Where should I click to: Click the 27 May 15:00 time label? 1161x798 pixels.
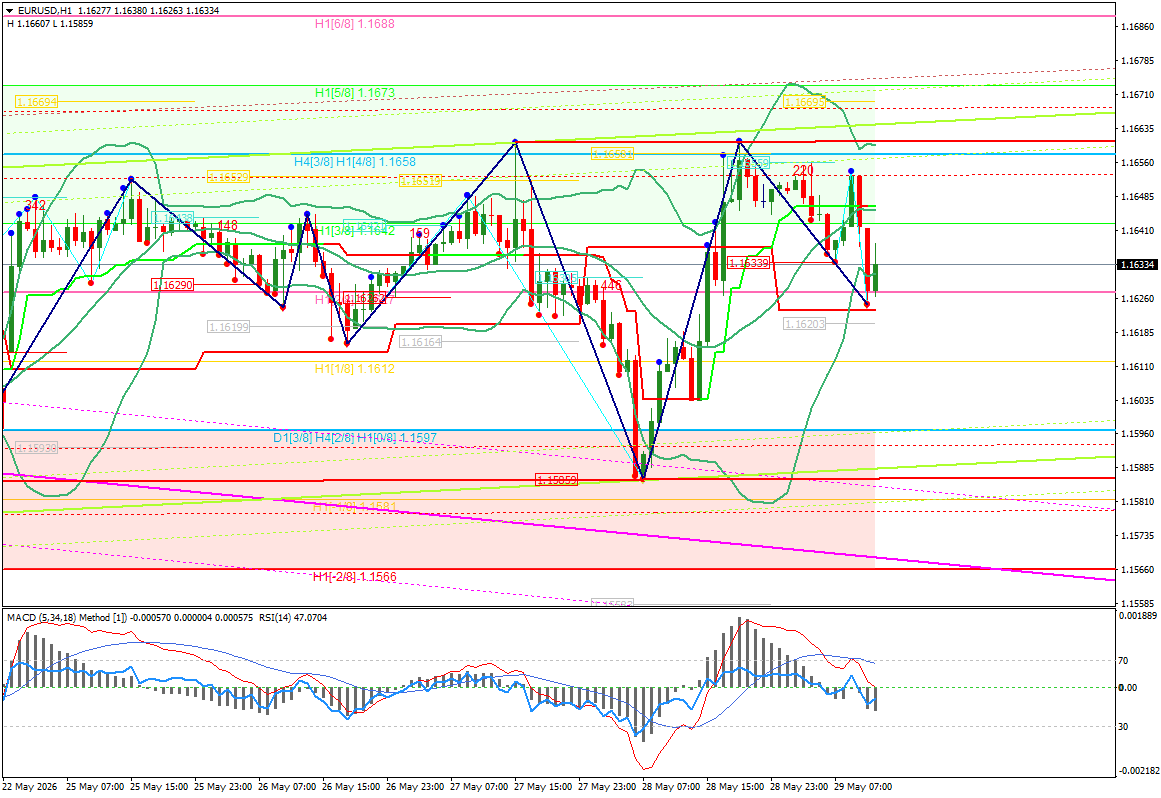(x=542, y=787)
